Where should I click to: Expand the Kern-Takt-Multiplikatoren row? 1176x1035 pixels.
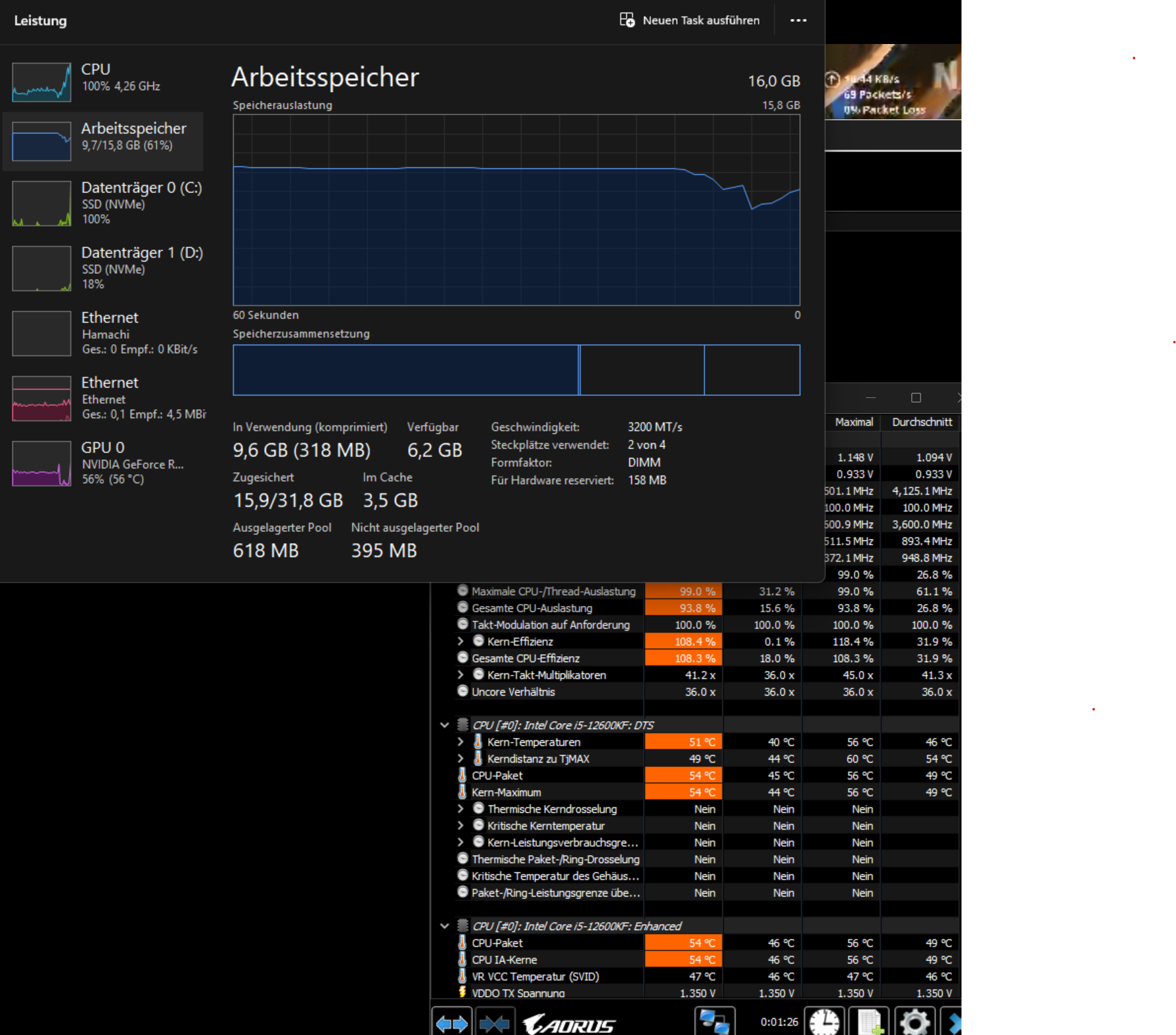[461, 674]
